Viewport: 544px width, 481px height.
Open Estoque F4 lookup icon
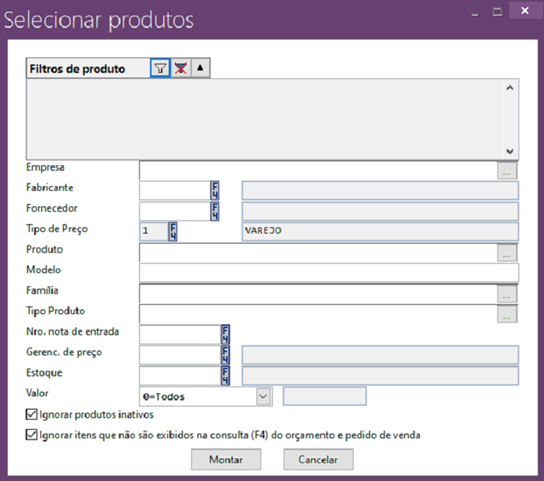pyautogui.click(x=225, y=375)
